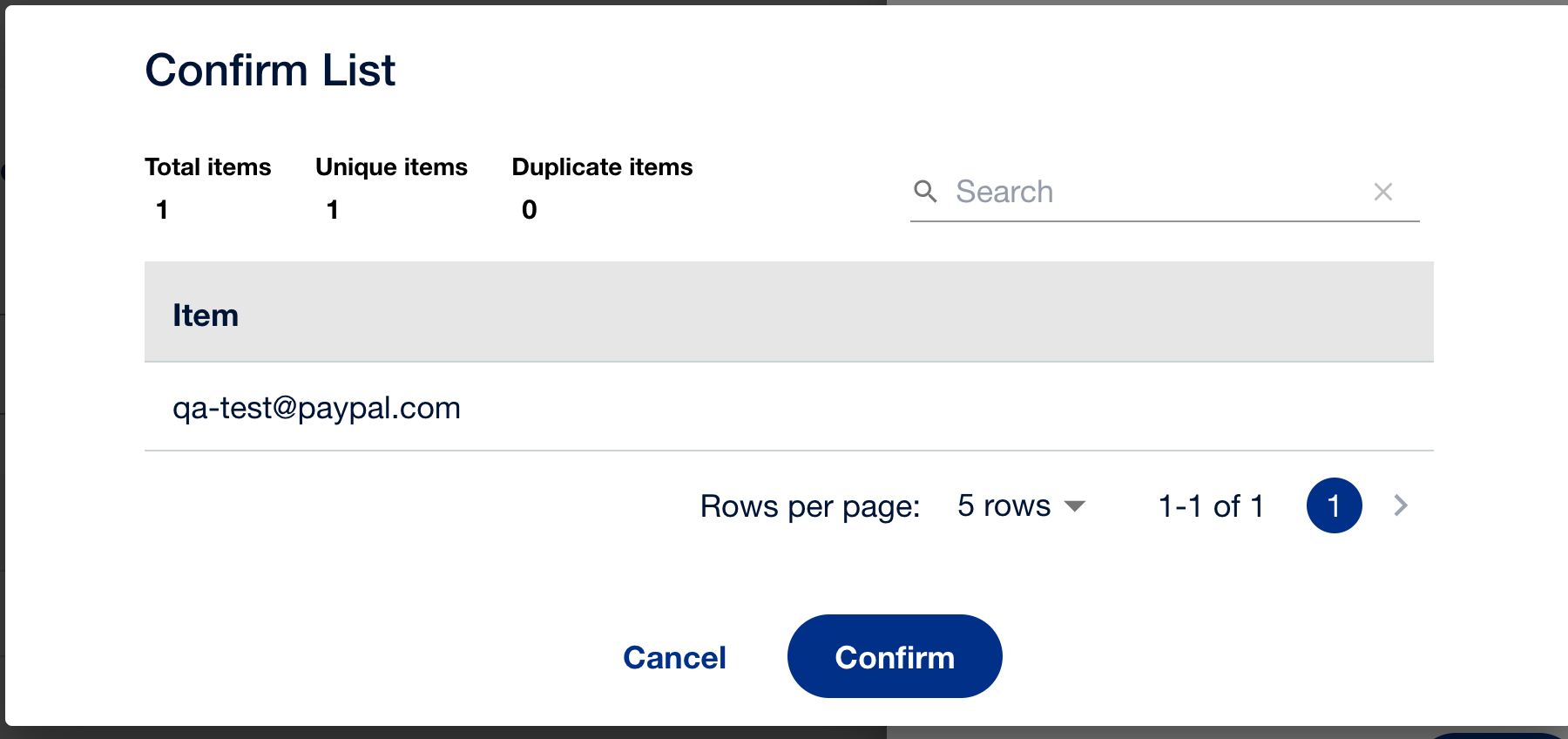Click the Total items count value
The width and height of the screenshot is (1568, 739).
(162, 209)
